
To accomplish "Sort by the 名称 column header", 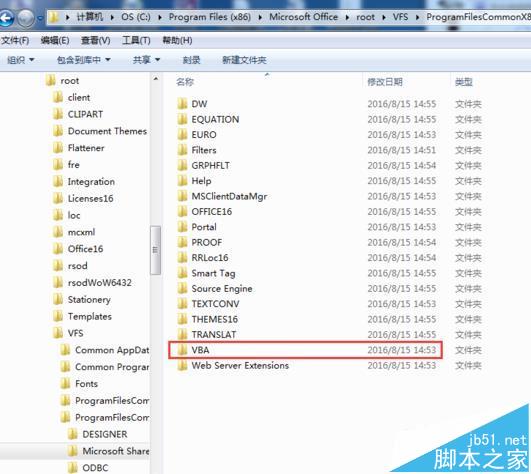I will (x=185, y=82).
